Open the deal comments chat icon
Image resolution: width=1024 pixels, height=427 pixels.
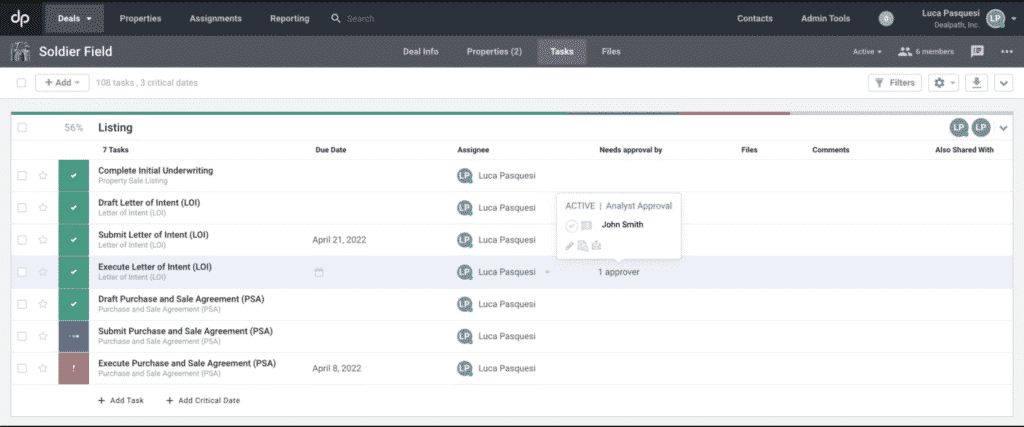(977, 51)
